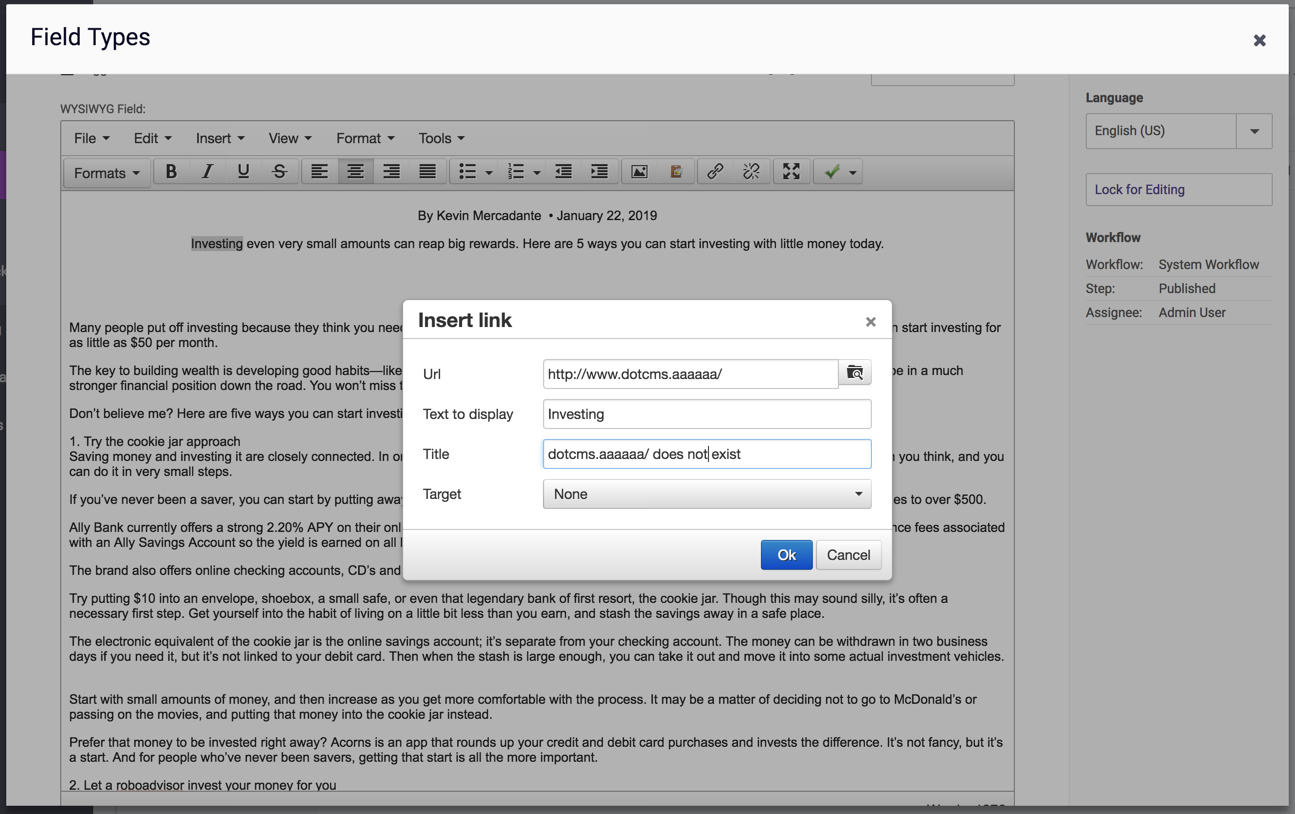Click the Lock for Editing button
The width and height of the screenshot is (1295, 814).
click(x=1178, y=190)
